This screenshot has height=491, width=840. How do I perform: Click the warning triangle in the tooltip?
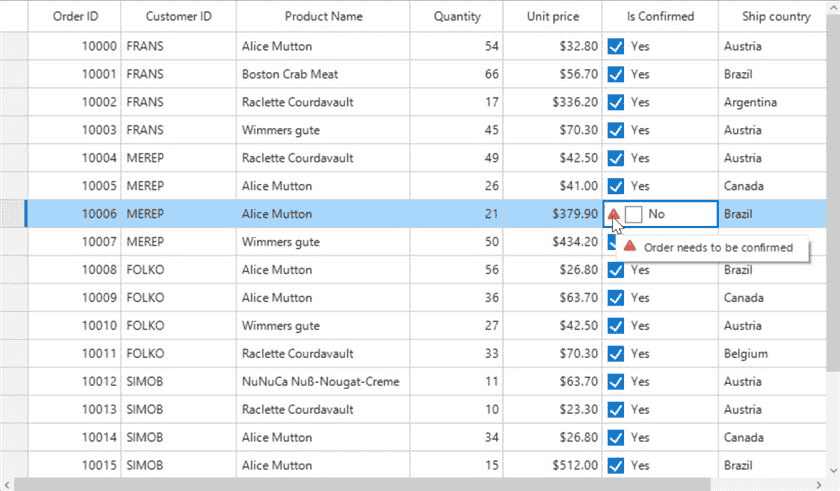coord(630,246)
